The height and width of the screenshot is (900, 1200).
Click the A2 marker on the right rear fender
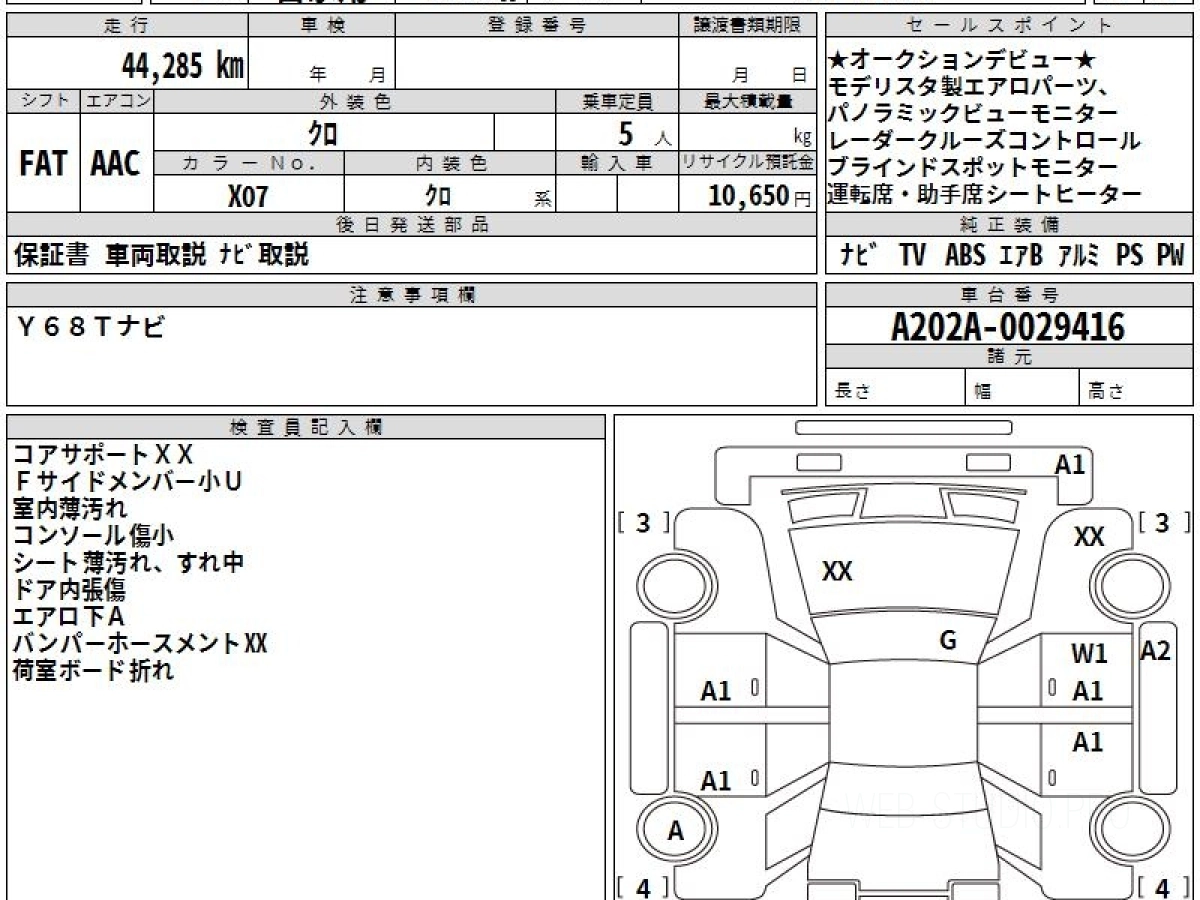click(1155, 651)
